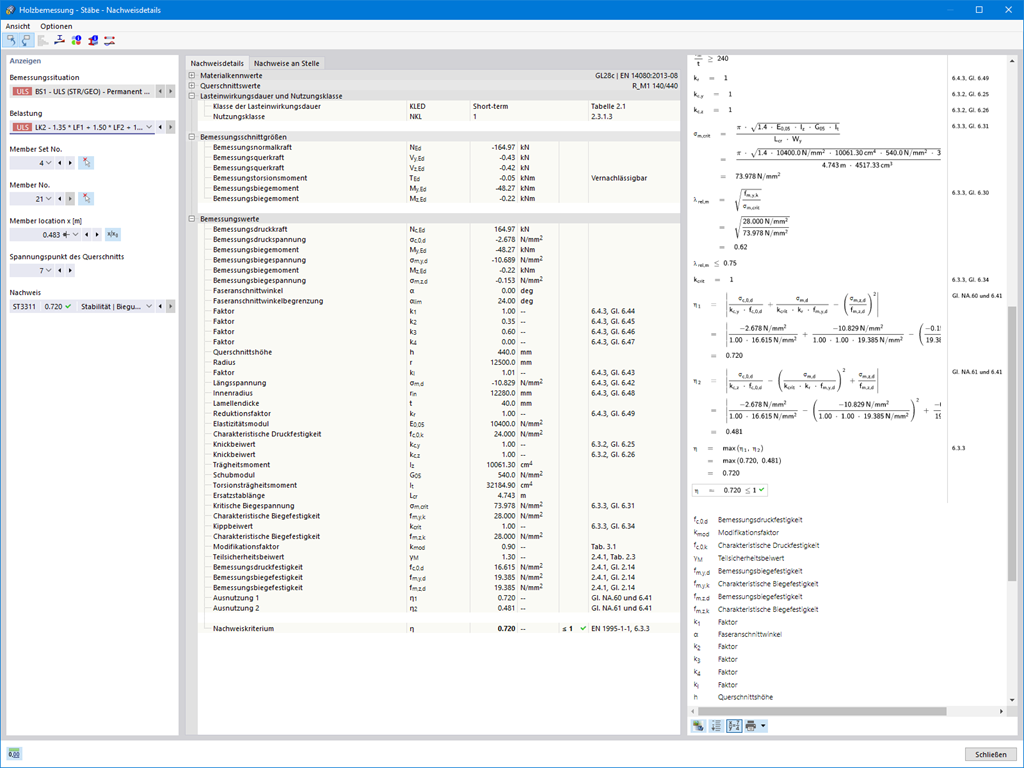Go to next Belastung entry
Viewport: 1024px width, 768px height.
[171, 127]
